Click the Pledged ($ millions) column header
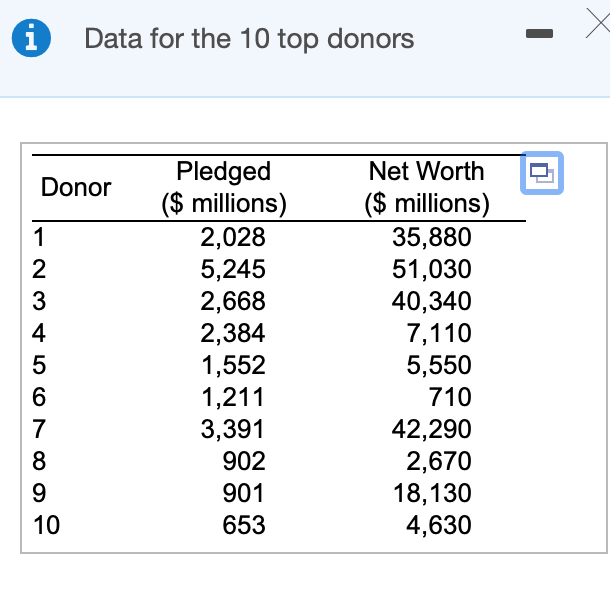This screenshot has height=590, width=610. pyautogui.click(x=224, y=187)
